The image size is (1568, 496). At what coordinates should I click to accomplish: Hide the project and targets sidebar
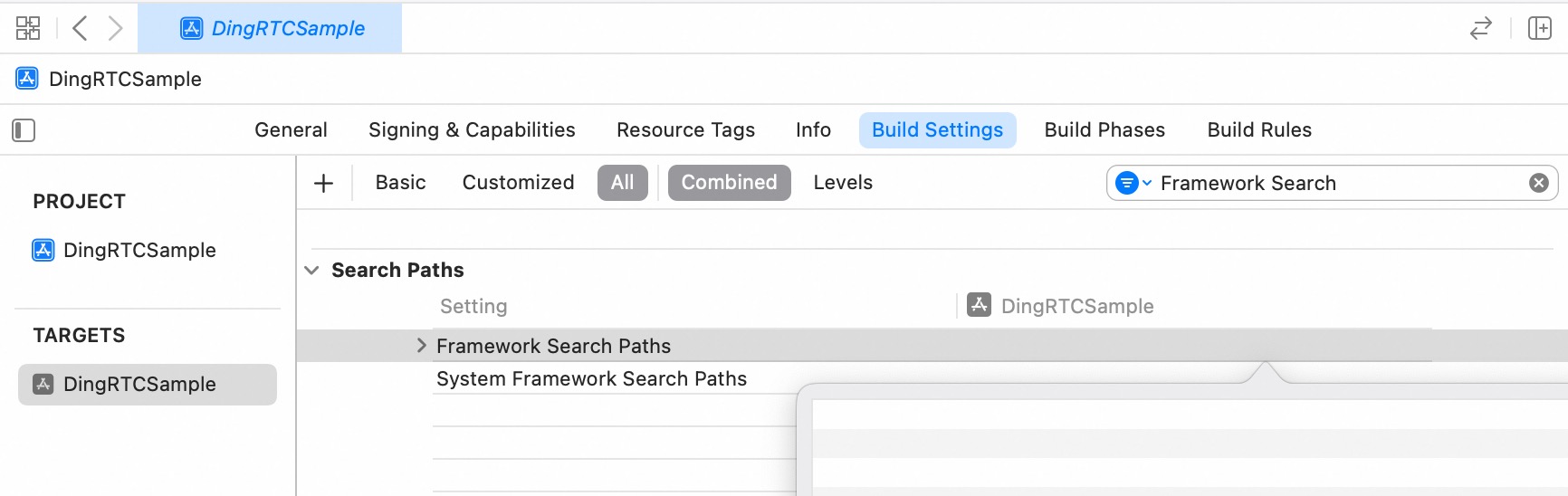click(24, 130)
